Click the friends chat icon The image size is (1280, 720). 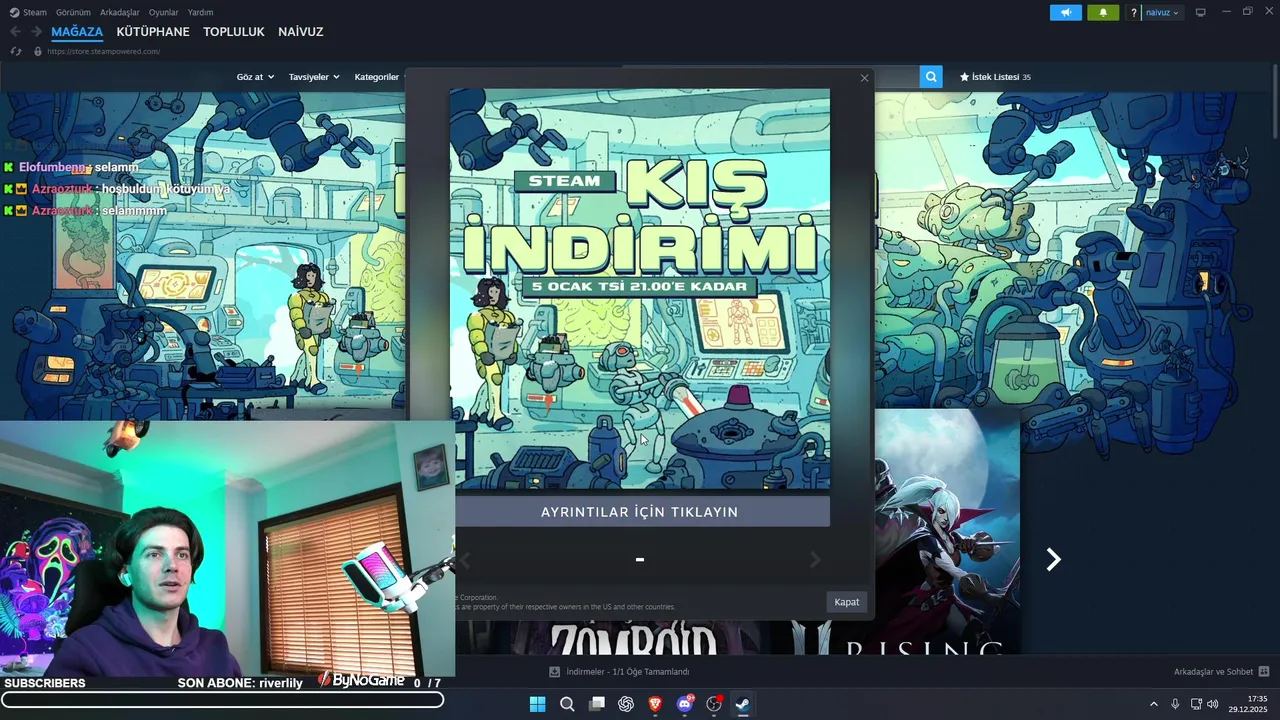1264,672
